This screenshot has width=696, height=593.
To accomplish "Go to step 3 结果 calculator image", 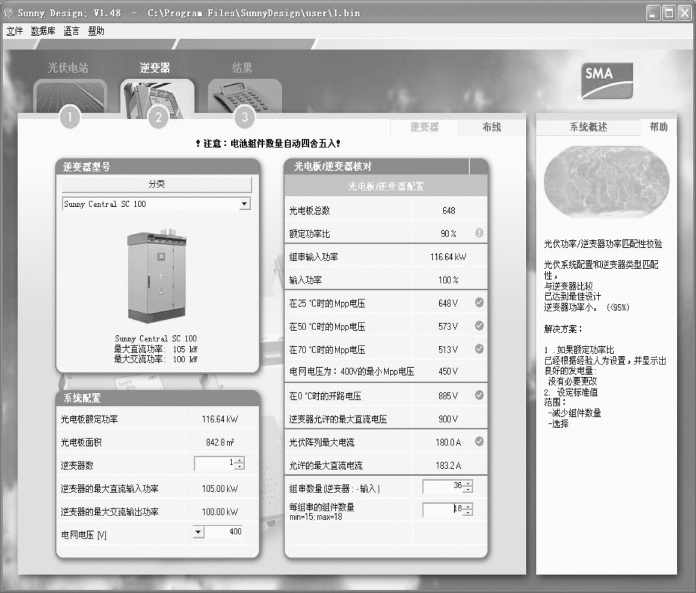I will click(x=245, y=96).
